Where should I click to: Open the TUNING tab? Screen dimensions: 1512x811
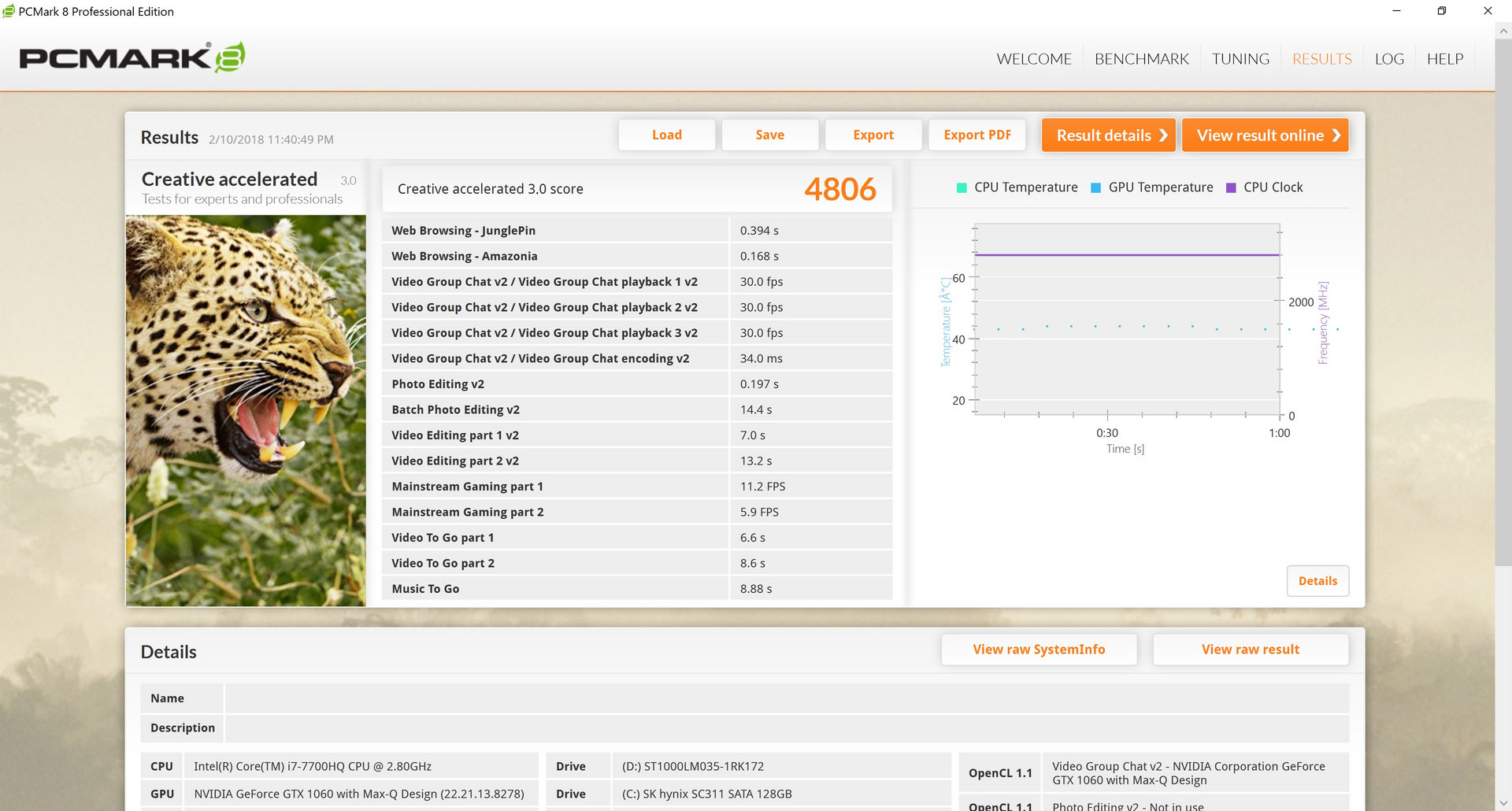pos(1240,59)
